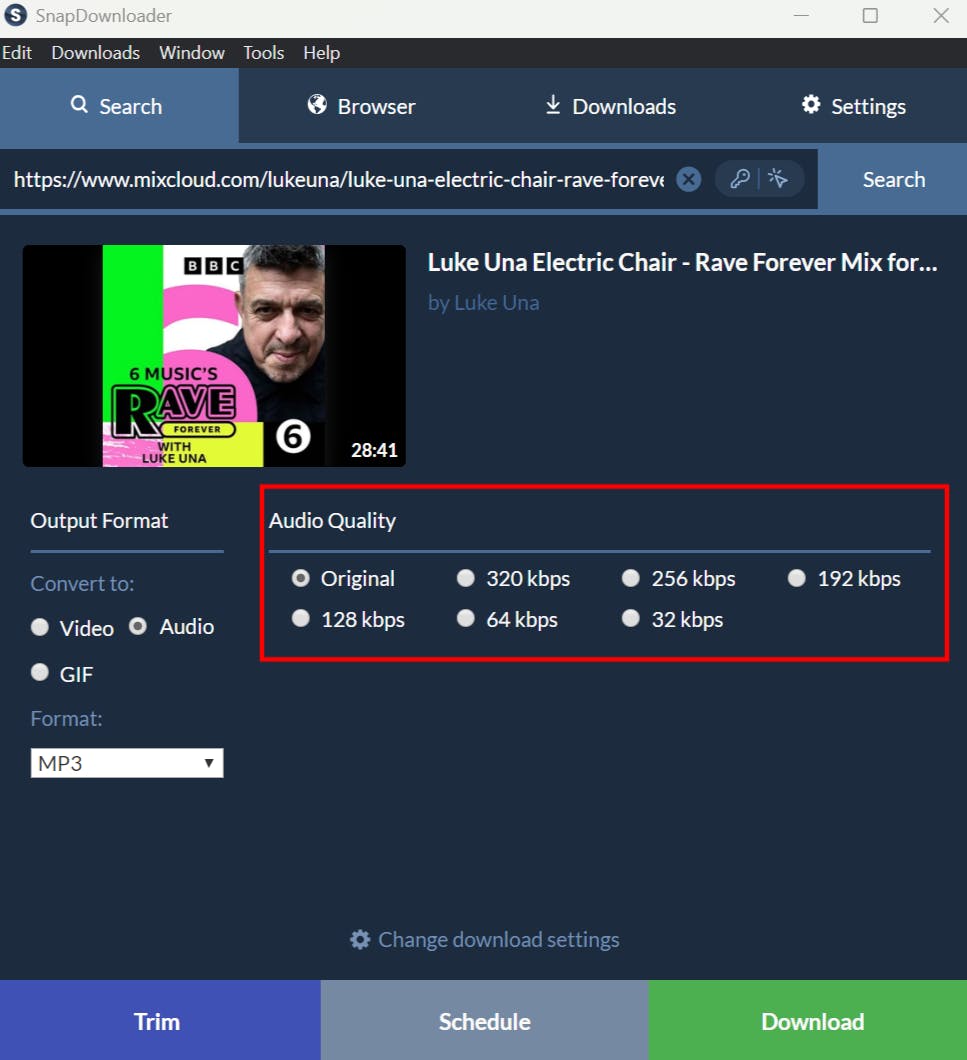Viewport: 967px width, 1060px height.
Task: Select 192 kbps audio quality
Action: pos(797,578)
